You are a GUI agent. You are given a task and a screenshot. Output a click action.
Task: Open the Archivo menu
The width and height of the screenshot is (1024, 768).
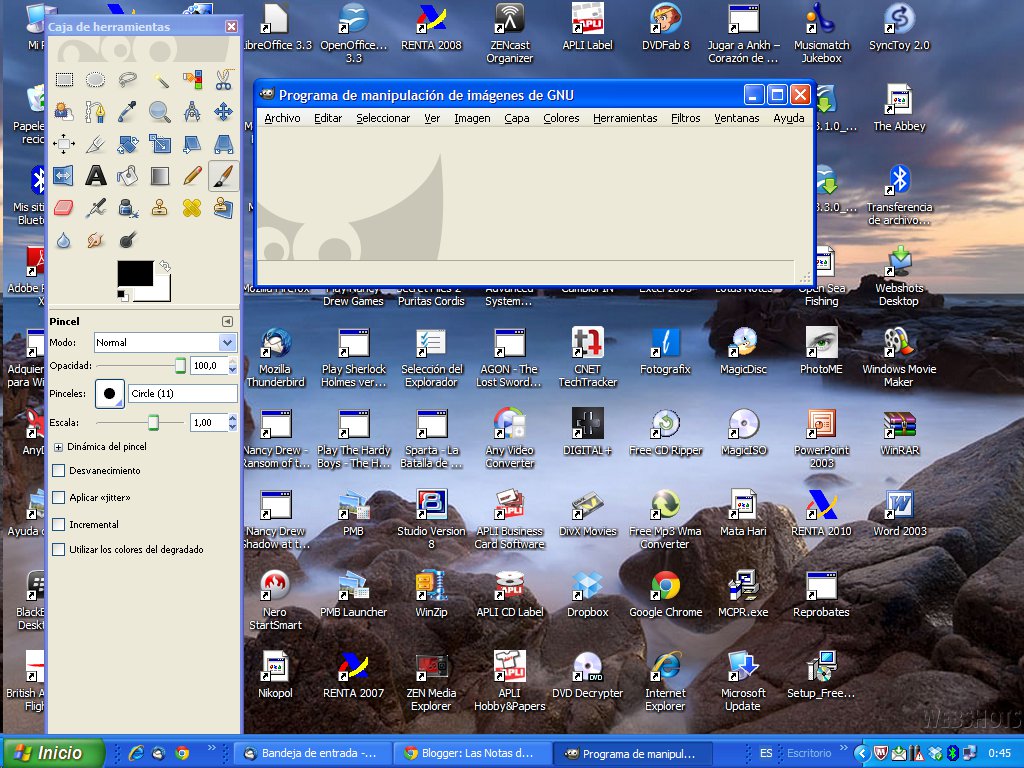click(x=282, y=118)
